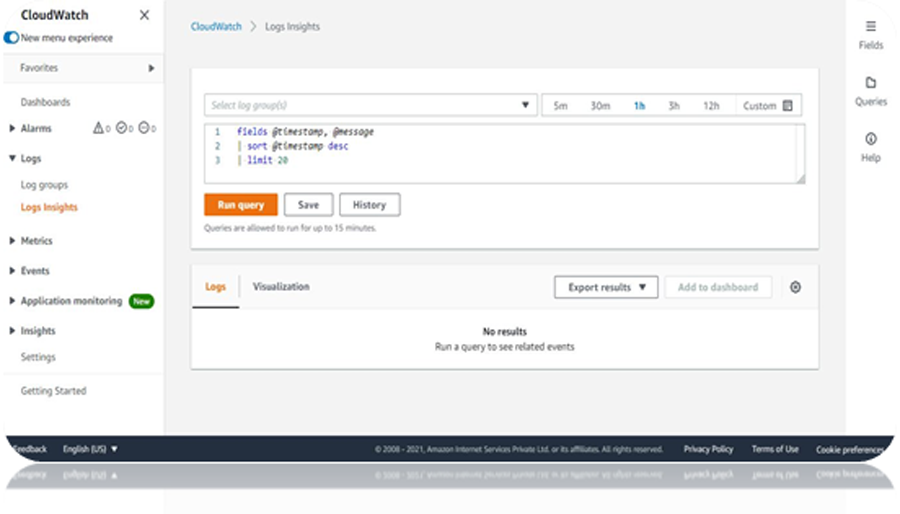Click the OK checkmark alarm icon
Viewport: 900px width, 514px height.
click(x=121, y=128)
